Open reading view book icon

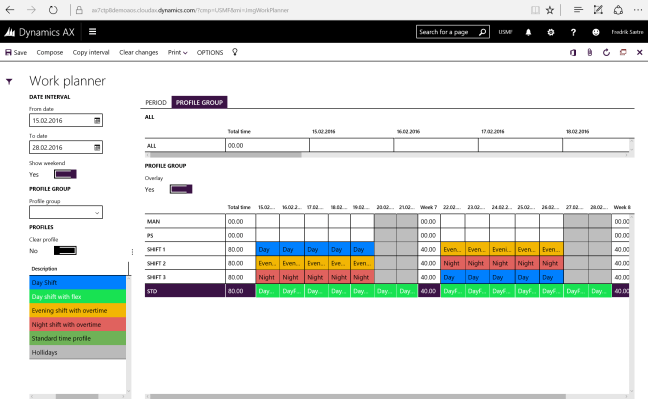pos(535,10)
